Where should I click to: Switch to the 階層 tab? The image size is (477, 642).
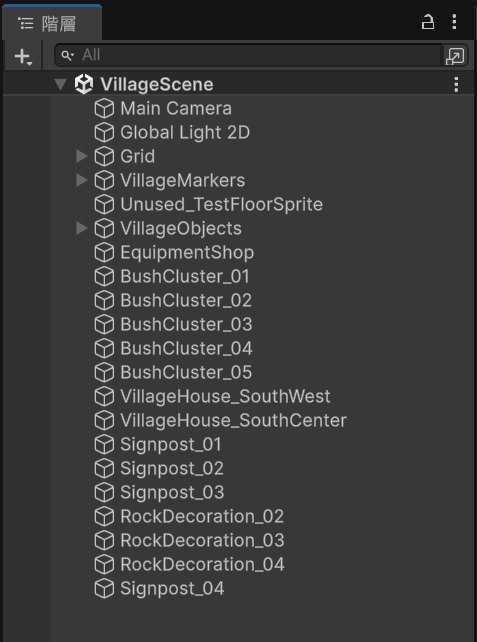[x=52, y=24]
